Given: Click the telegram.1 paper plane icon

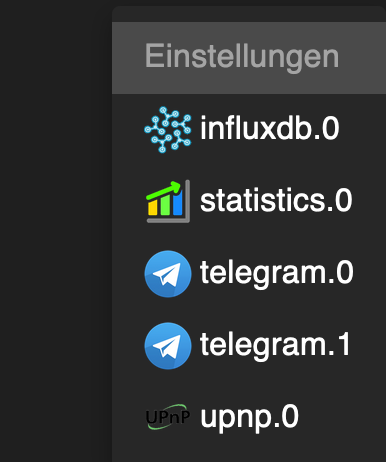Looking at the screenshot, I should click(x=168, y=346).
